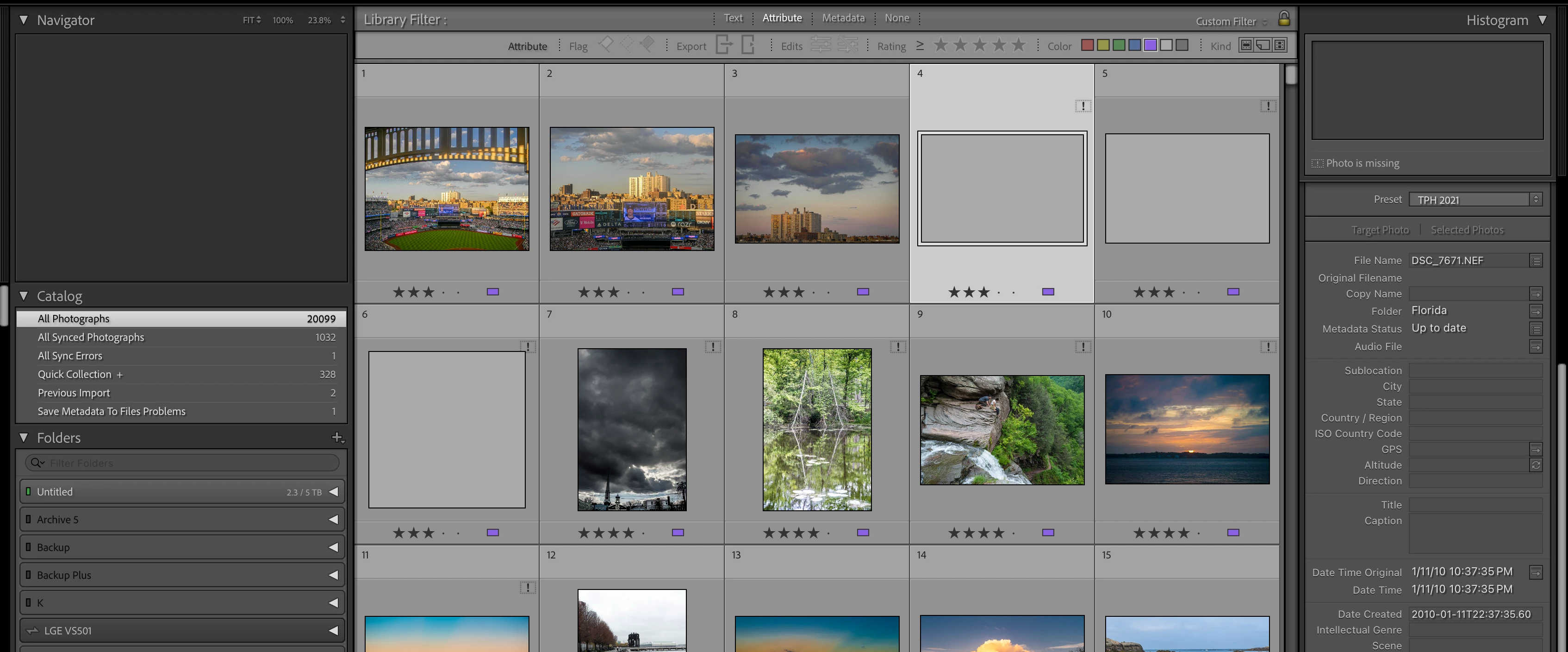The image size is (1568, 652).
Task: Toggle red color label filter
Action: 1087,46
